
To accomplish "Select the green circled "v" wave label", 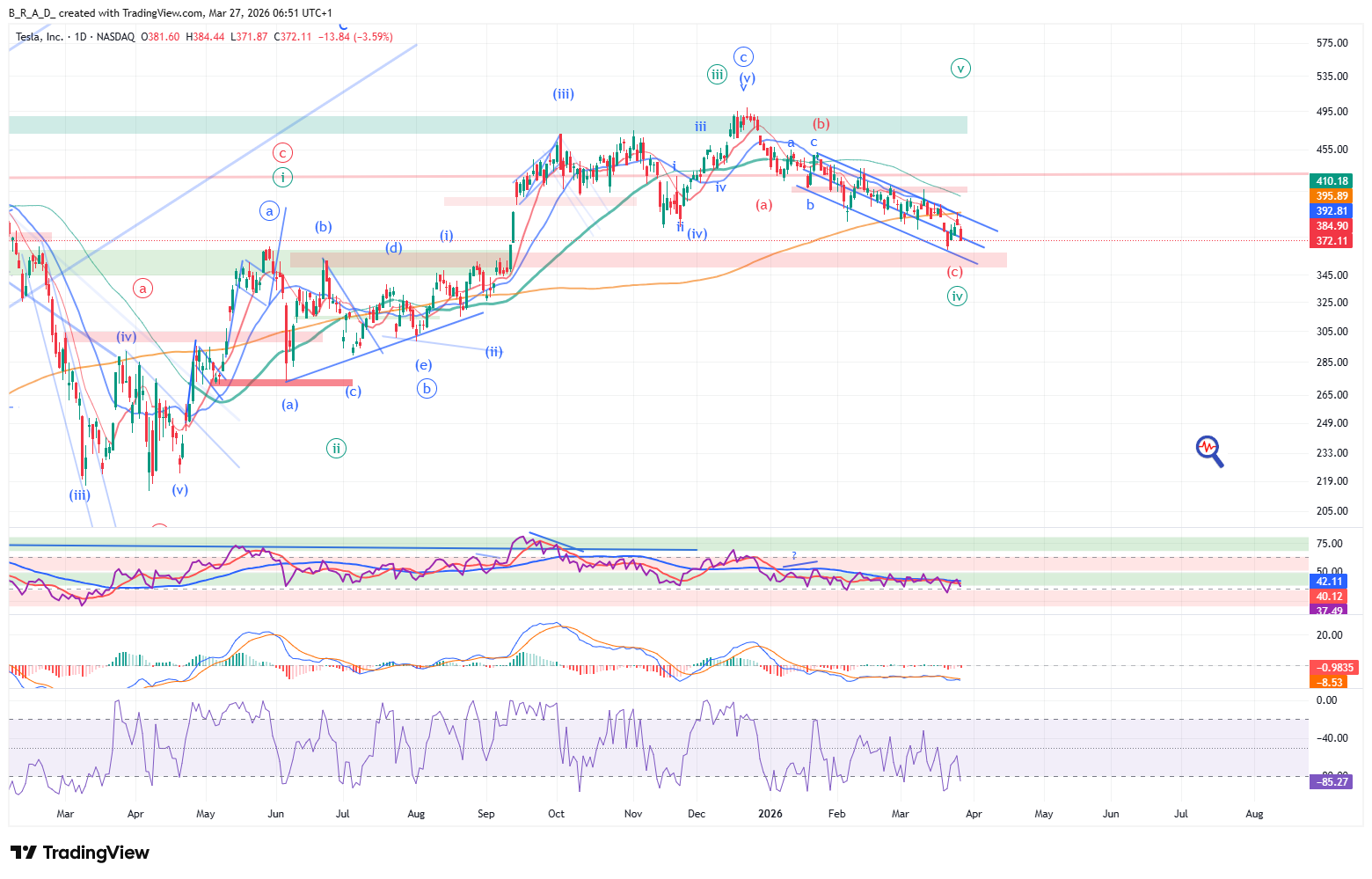I will pyautogui.click(x=960, y=68).
